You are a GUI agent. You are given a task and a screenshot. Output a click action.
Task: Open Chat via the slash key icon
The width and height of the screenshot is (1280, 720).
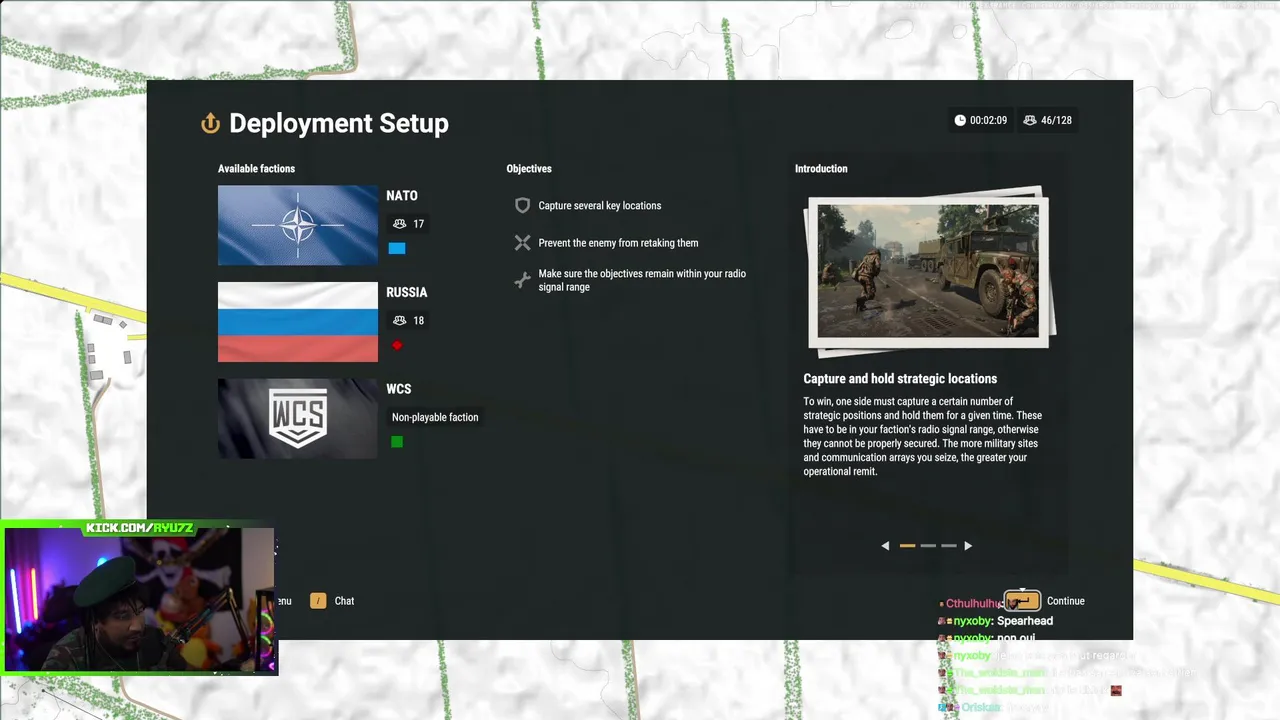(318, 601)
